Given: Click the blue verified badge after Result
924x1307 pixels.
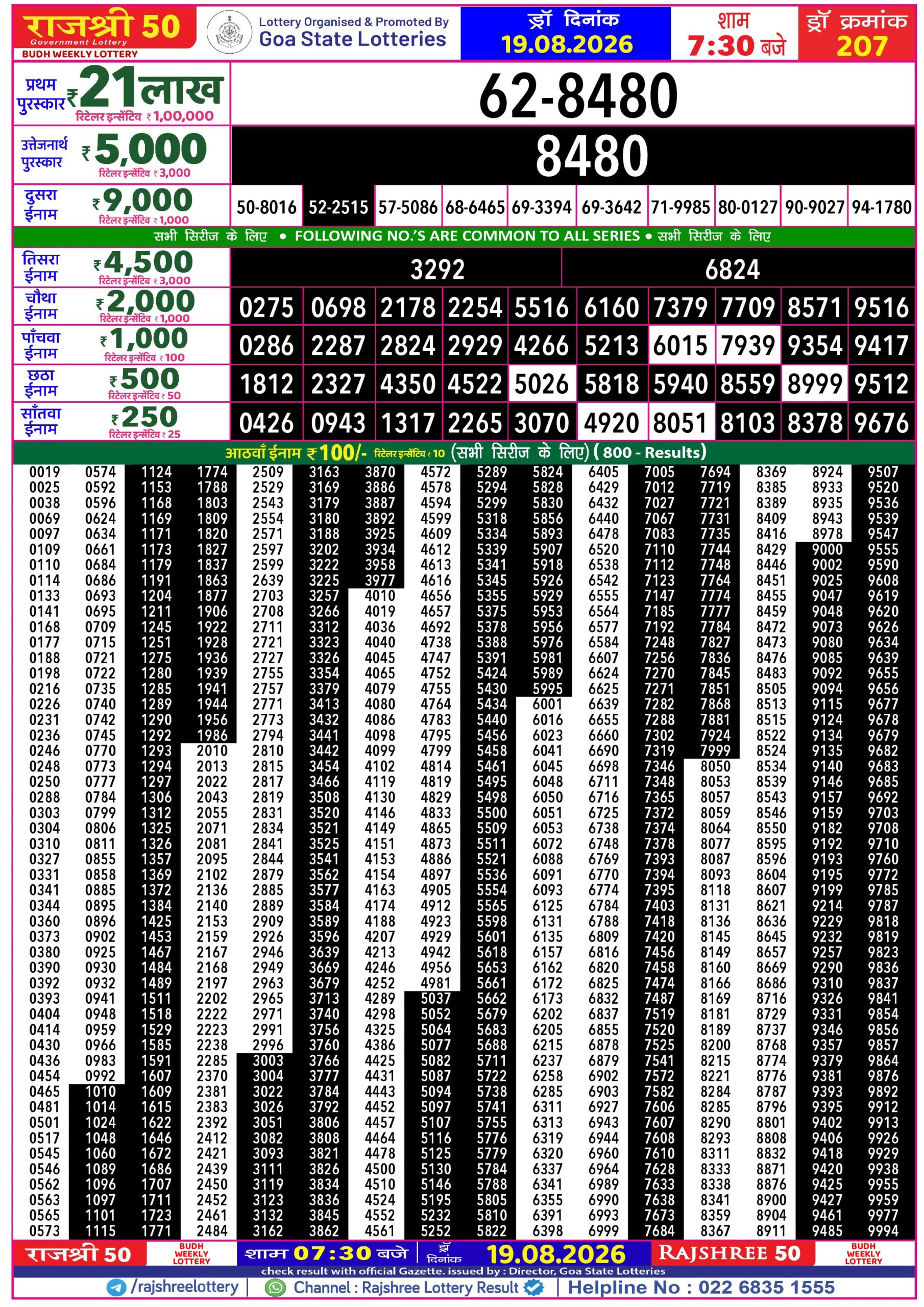Looking at the screenshot, I should 533,1288.
